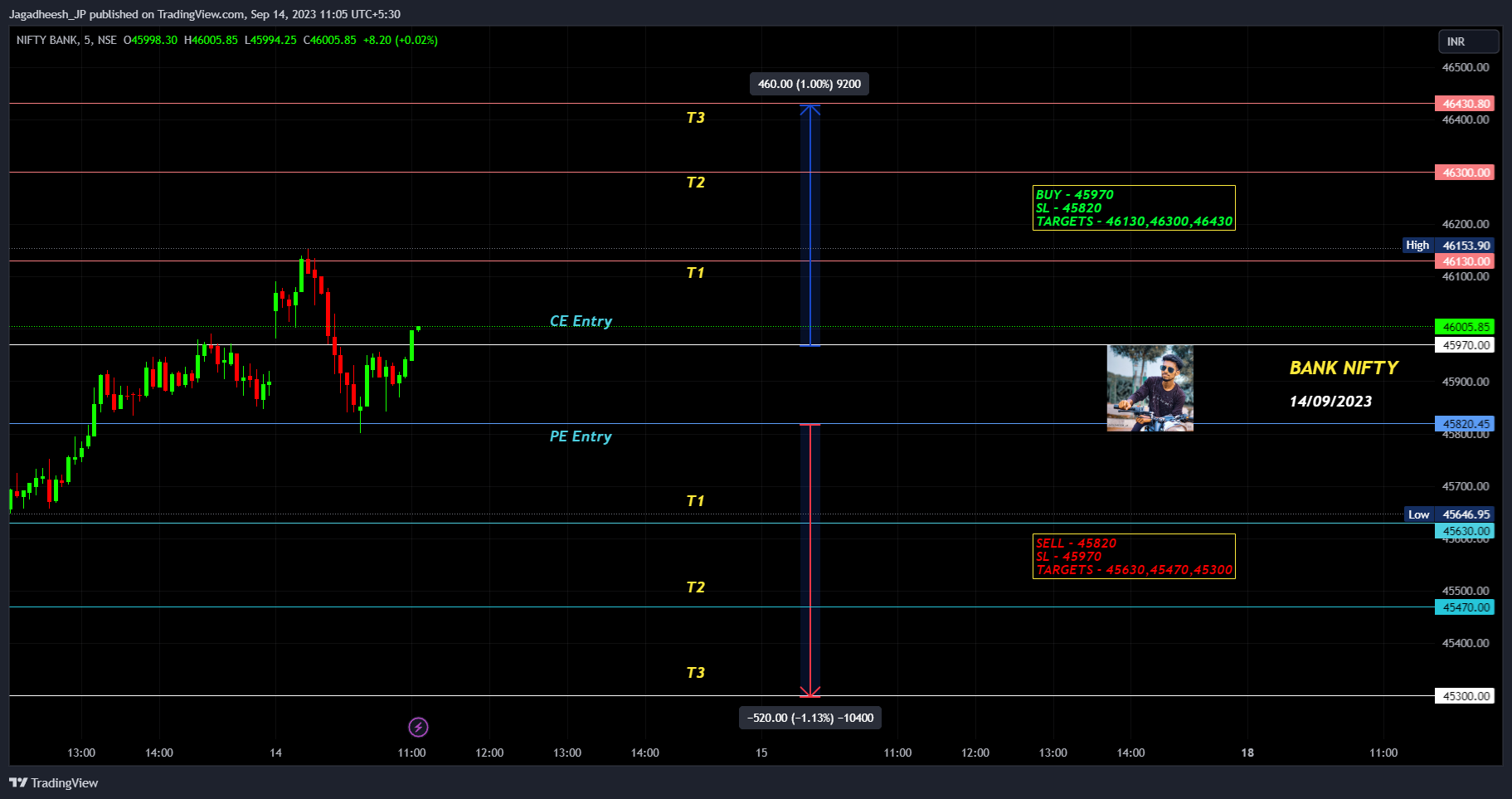The width and height of the screenshot is (1512, 799).
Task: Click the low value L45994.25 in header
Action: tap(270, 40)
